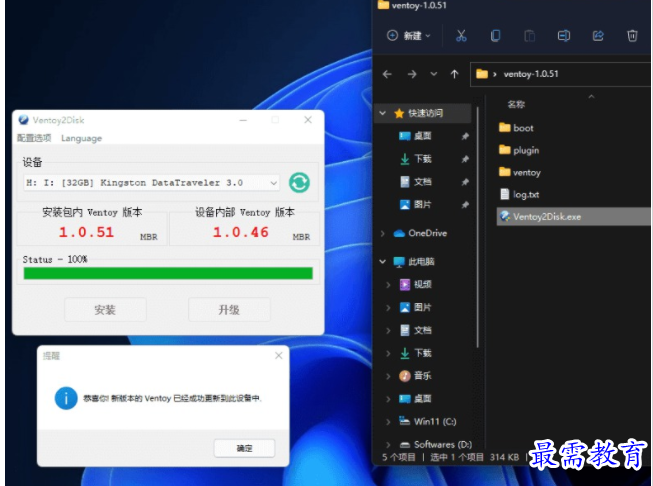Image resolution: width=653 pixels, height=486 pixels.
Task: Click the Ventoy2Disk title bar app icon
Action: [24, 120]
